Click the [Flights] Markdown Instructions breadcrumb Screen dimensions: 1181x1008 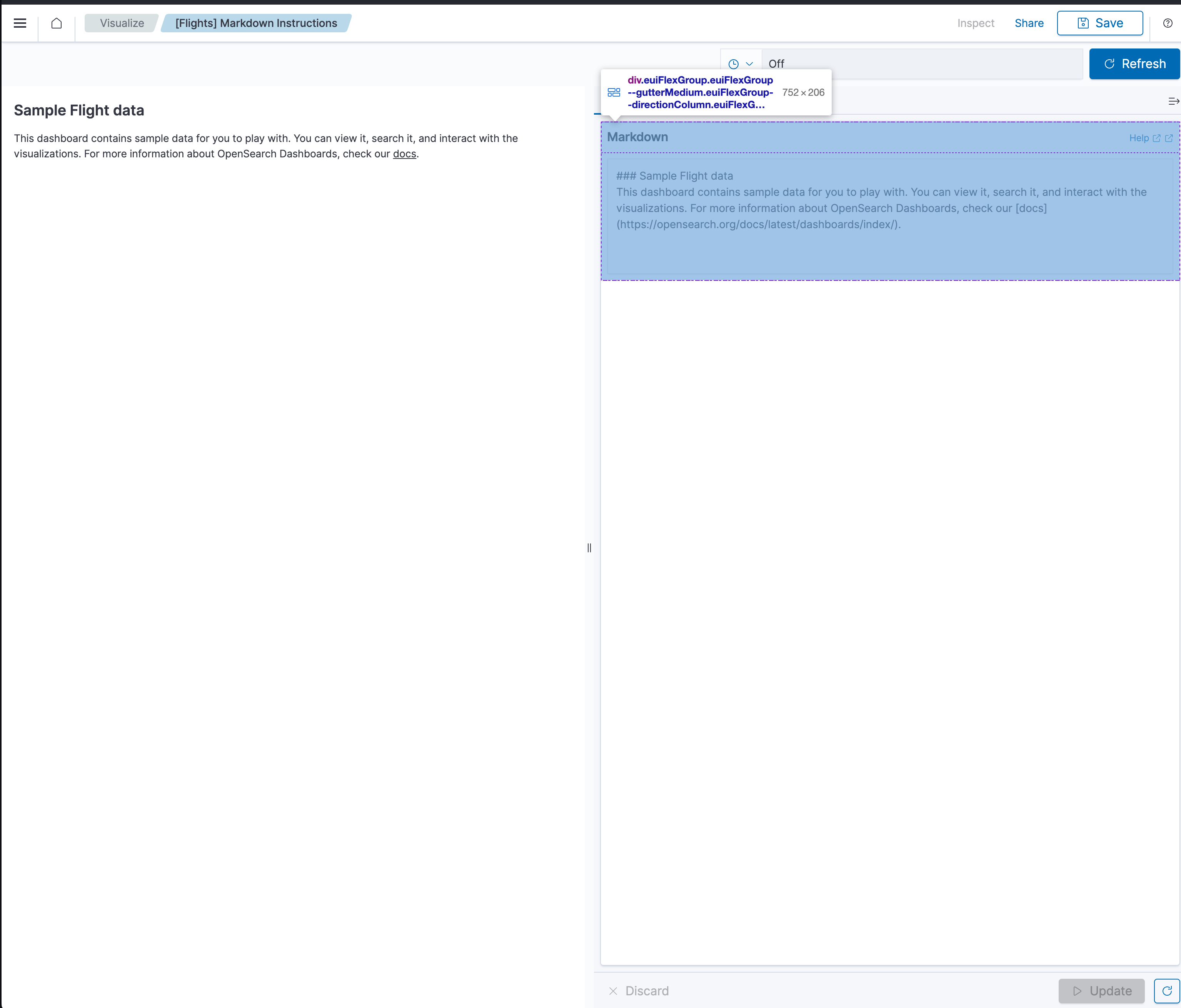tap(256, 23)
